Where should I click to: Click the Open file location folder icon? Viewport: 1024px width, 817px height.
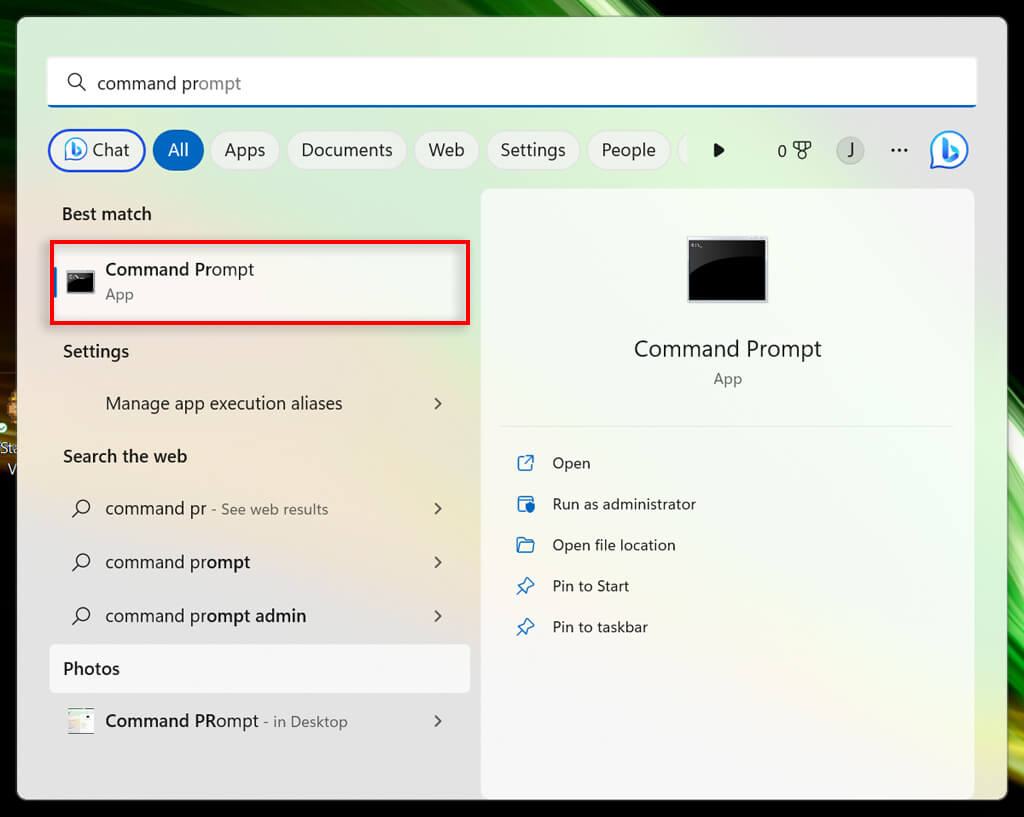pos(525,545)
